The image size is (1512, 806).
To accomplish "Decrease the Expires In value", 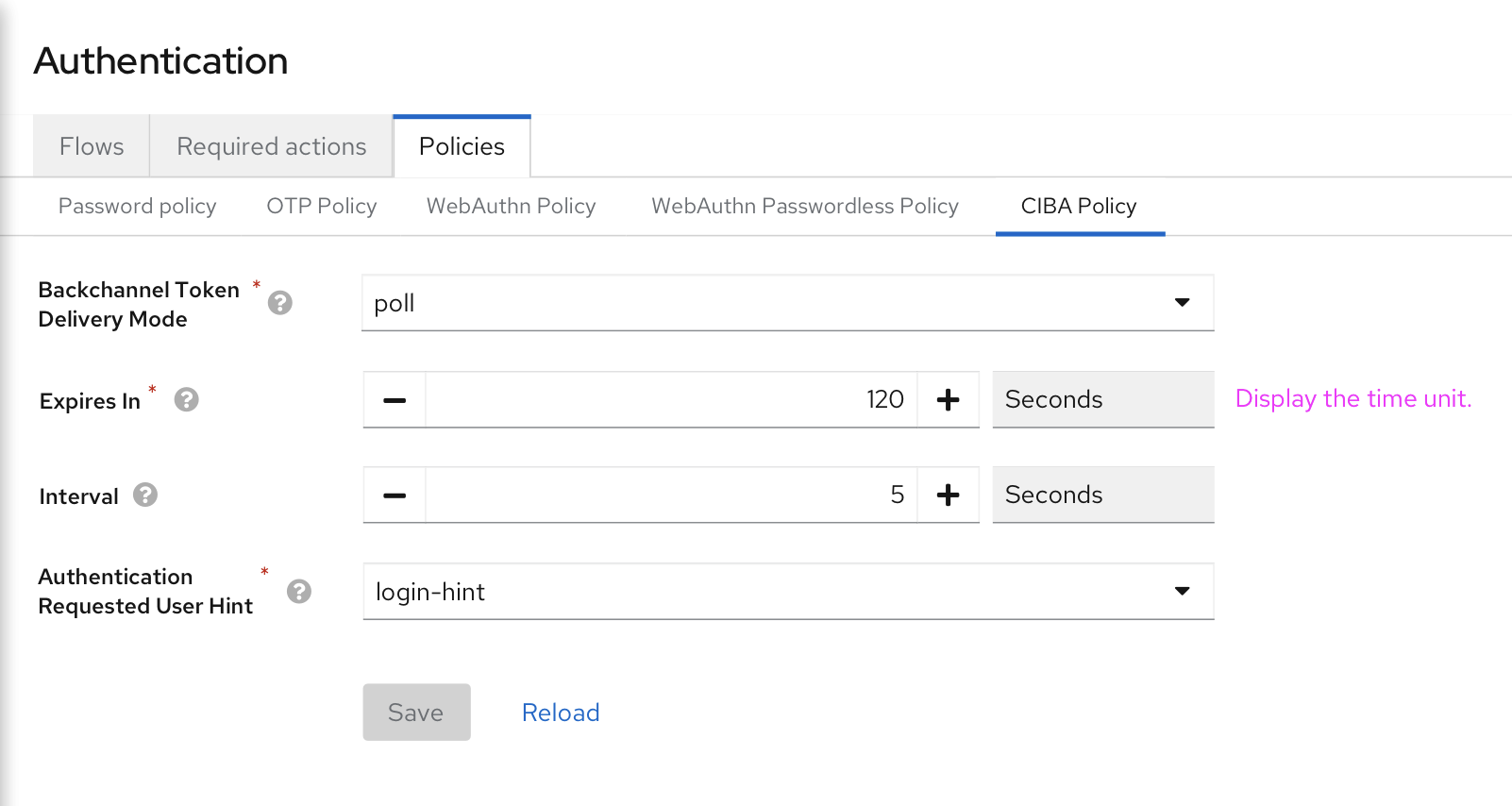I will [394, 399].
